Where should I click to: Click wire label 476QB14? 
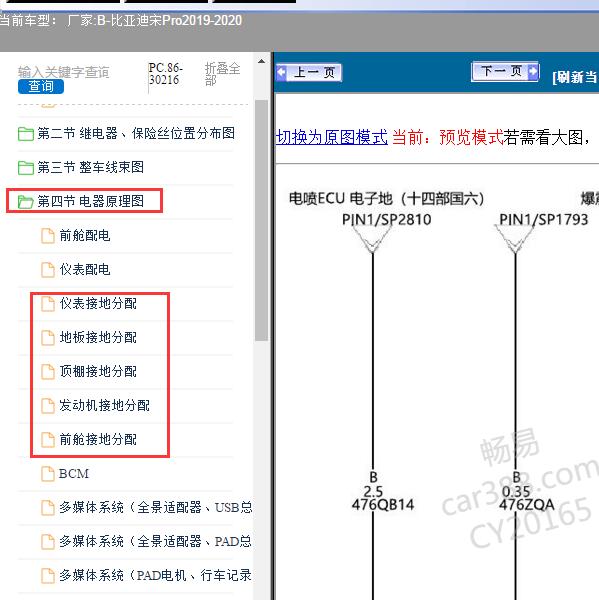pos(383,505)
